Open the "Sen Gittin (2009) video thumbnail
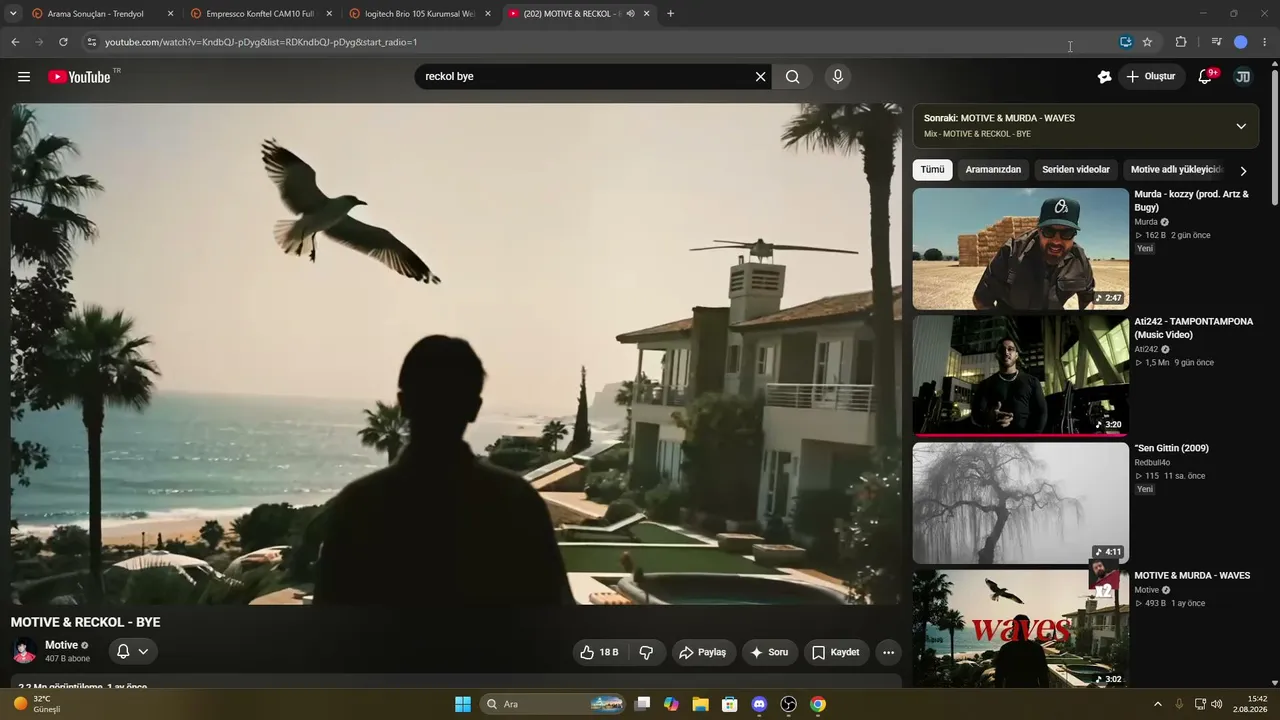 click(x=1021, y=503)
